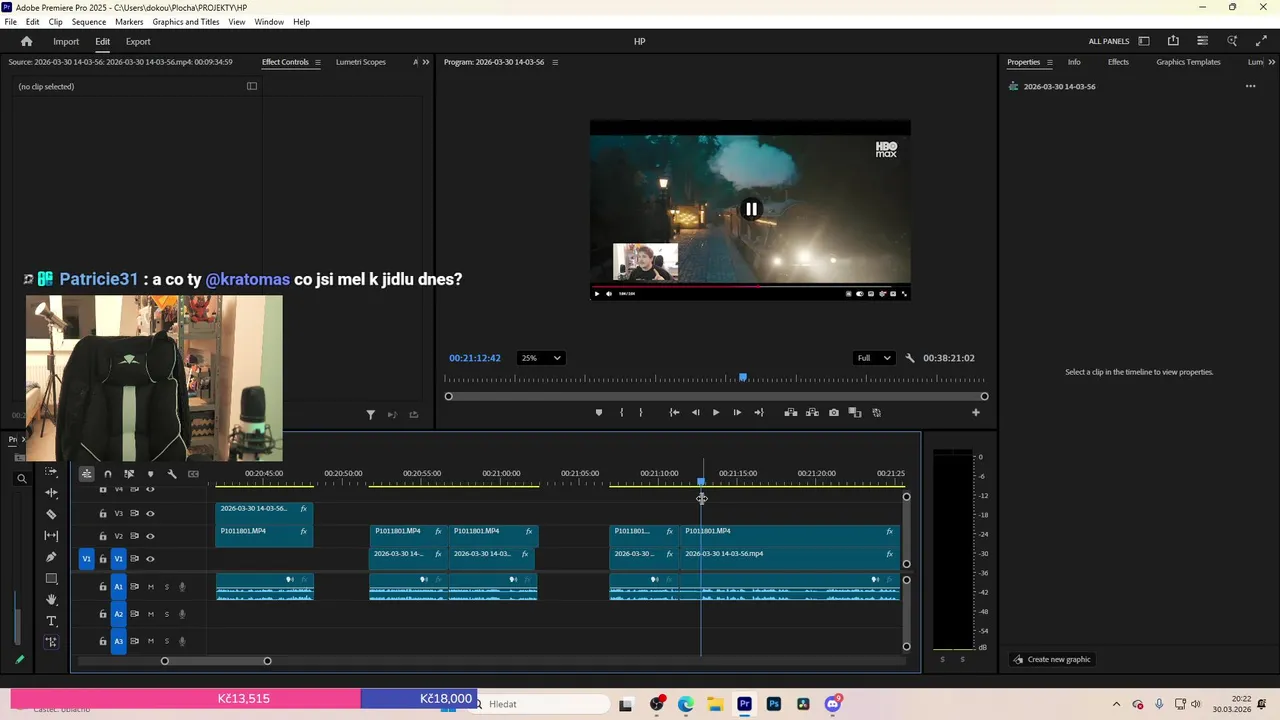
Task: Step forward one frame
Action: point(737,412)
